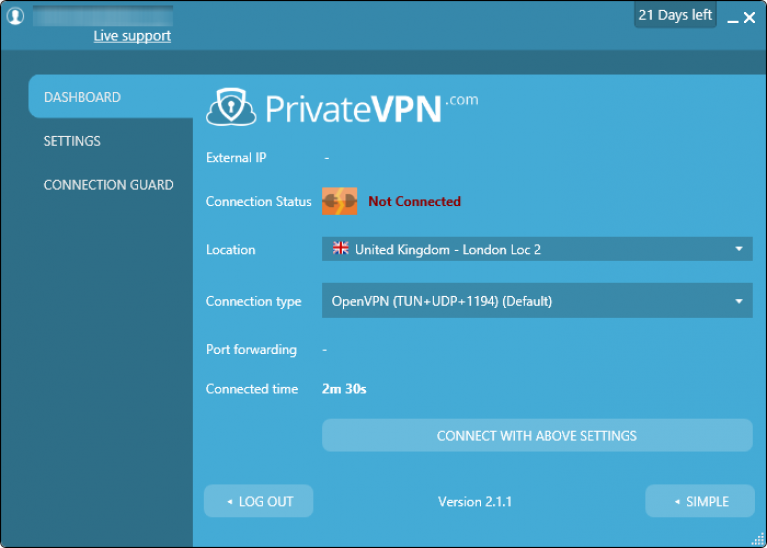Click the blurred username field
Screen dimensions: 767x548
[103, 16]
